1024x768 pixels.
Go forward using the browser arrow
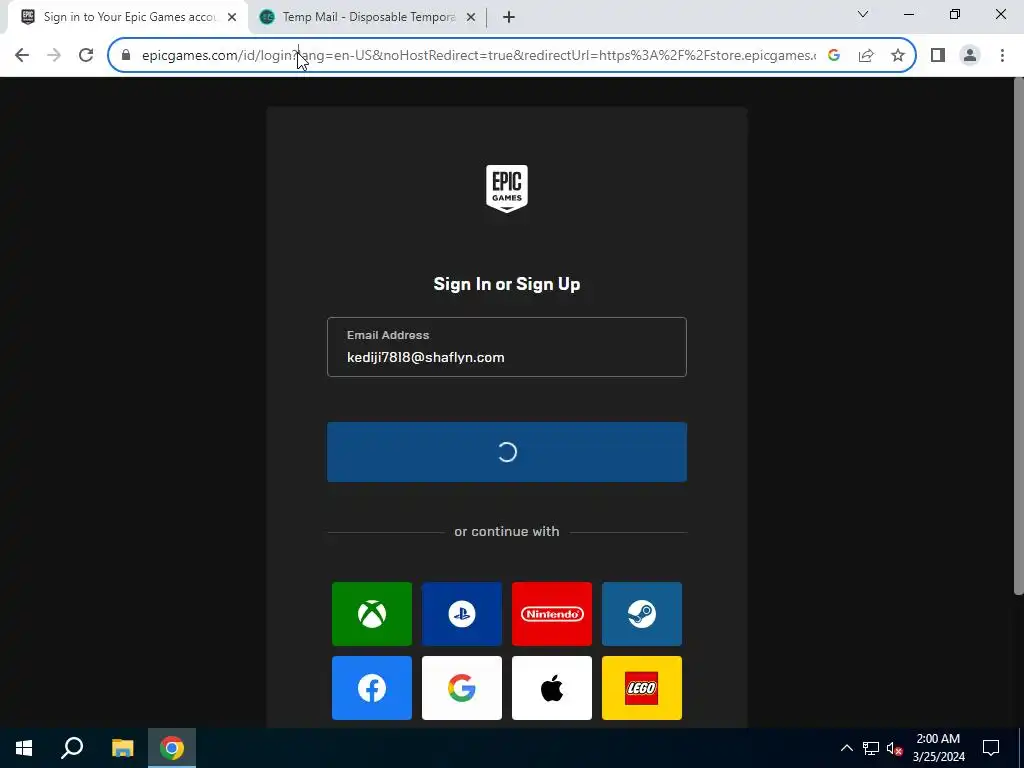54,55
